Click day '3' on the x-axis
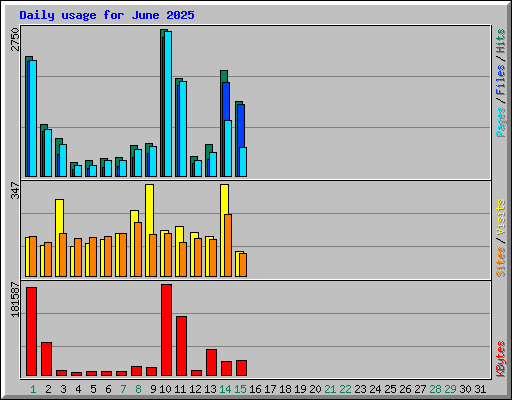This screenshot has height=400, width=512. tap(63, 389)
